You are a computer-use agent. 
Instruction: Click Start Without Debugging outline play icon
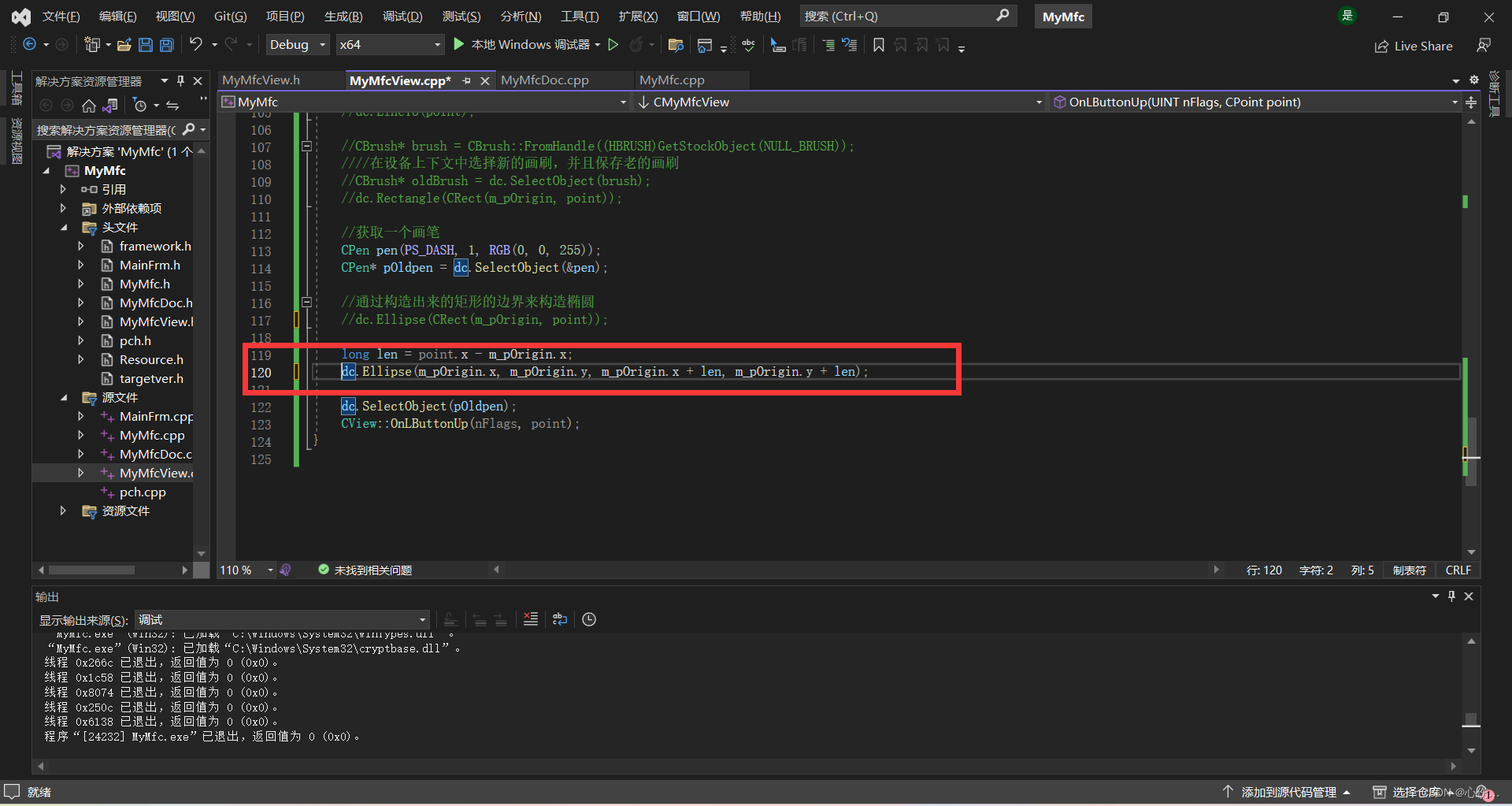pyautogui.click(x=613, y=45)
